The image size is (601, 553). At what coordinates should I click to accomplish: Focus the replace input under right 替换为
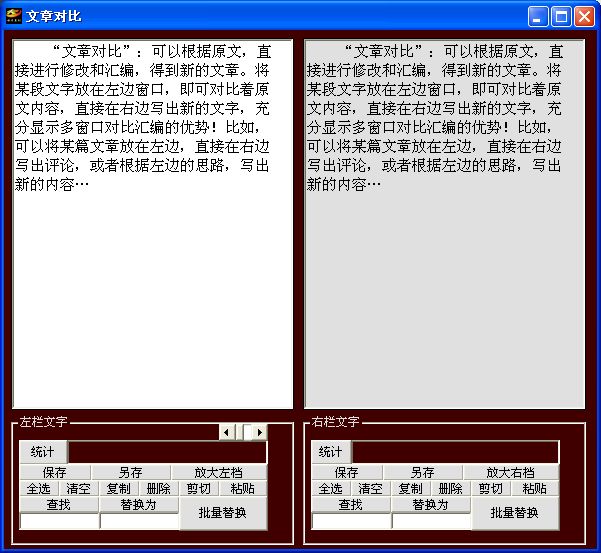(x=432, y=521)
